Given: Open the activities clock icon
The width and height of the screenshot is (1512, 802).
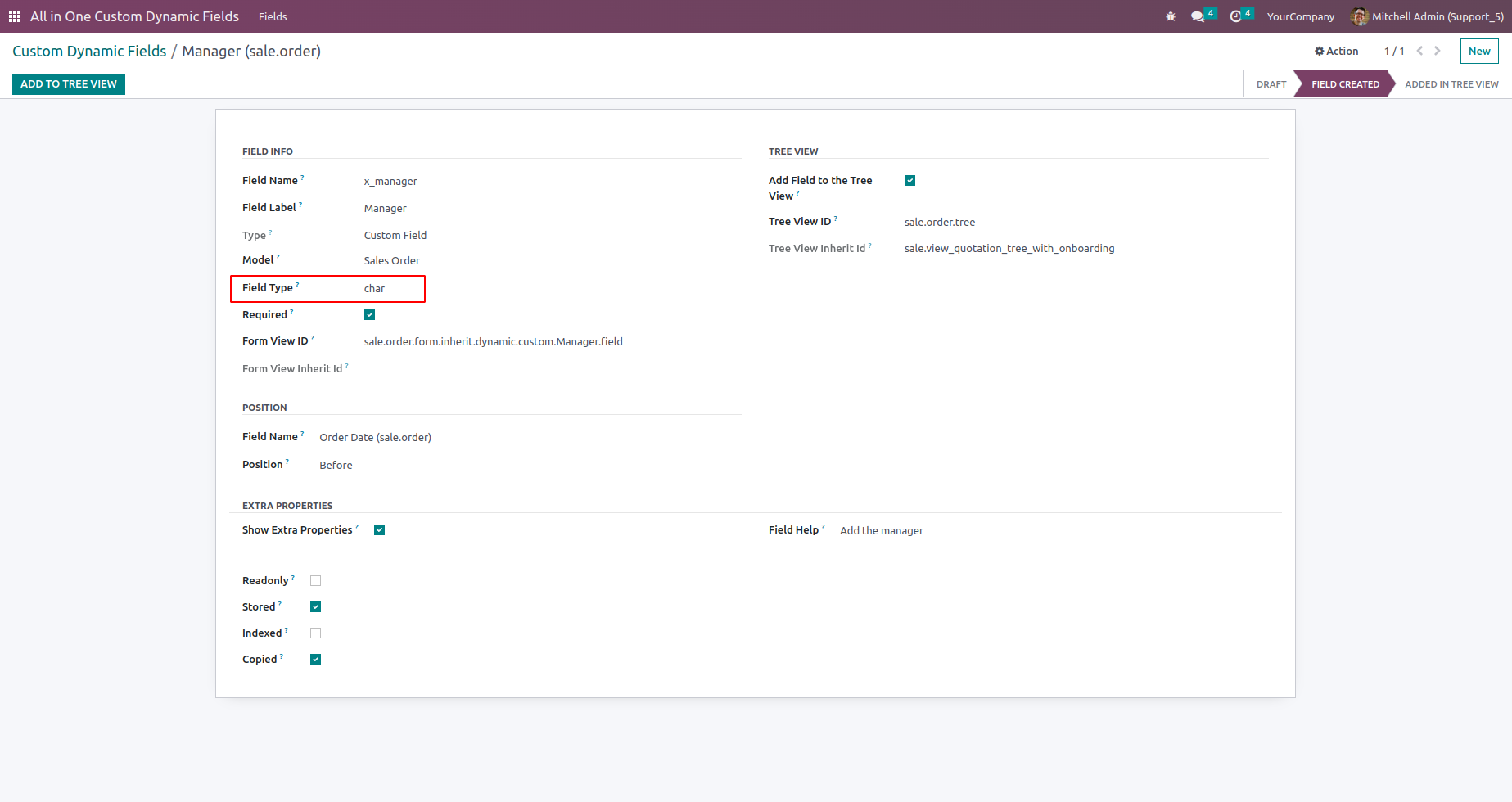Looking at the screenshot, I should coord(1236,16).
